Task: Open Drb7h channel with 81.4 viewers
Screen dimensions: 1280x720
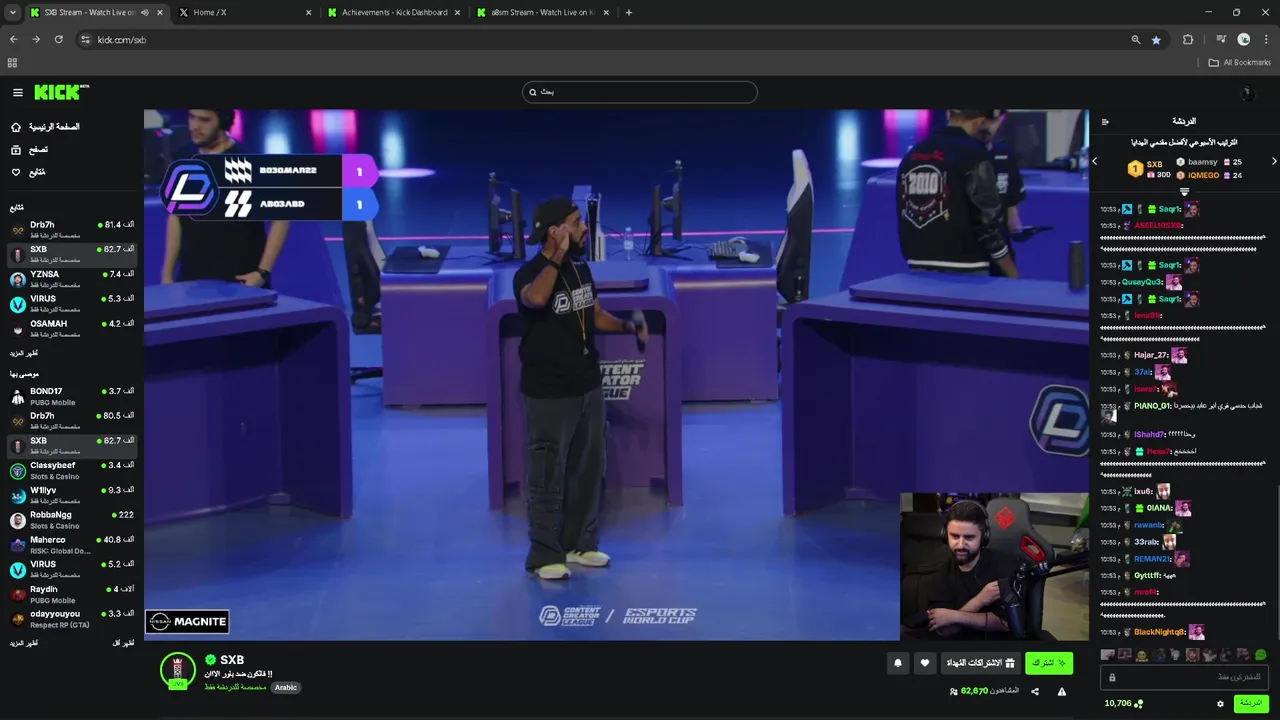Action: point(71,229)
